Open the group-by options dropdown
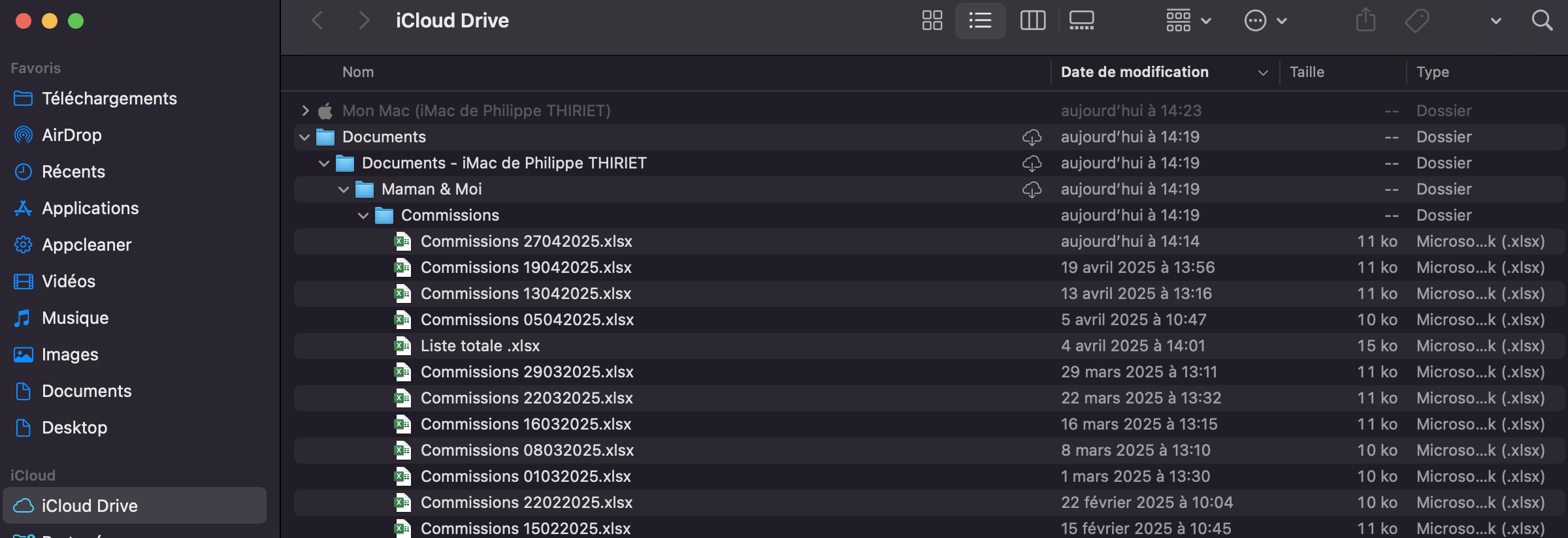Viewport: 1568px width, 538px height. 1188,21
